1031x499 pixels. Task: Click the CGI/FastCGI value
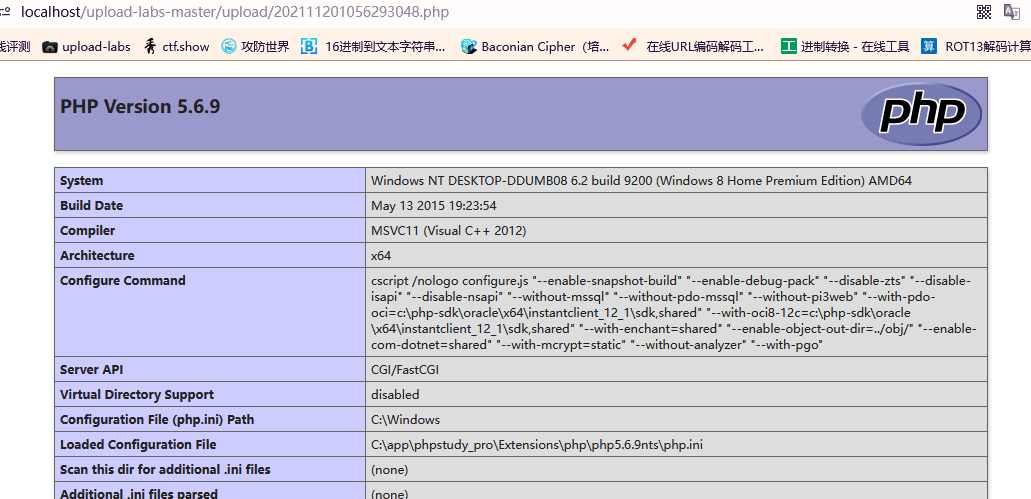point(404,369)
